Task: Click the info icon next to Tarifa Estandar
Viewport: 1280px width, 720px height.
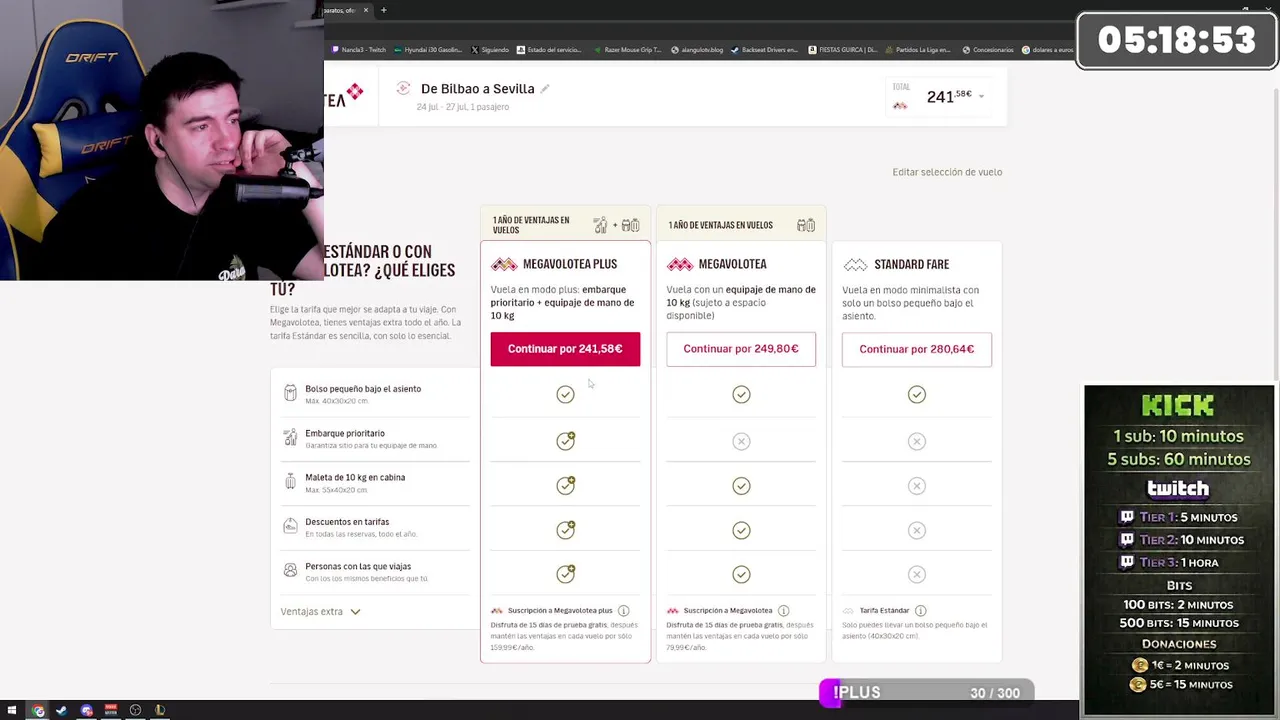Action: pyautogui.click(x=920, y=611)
